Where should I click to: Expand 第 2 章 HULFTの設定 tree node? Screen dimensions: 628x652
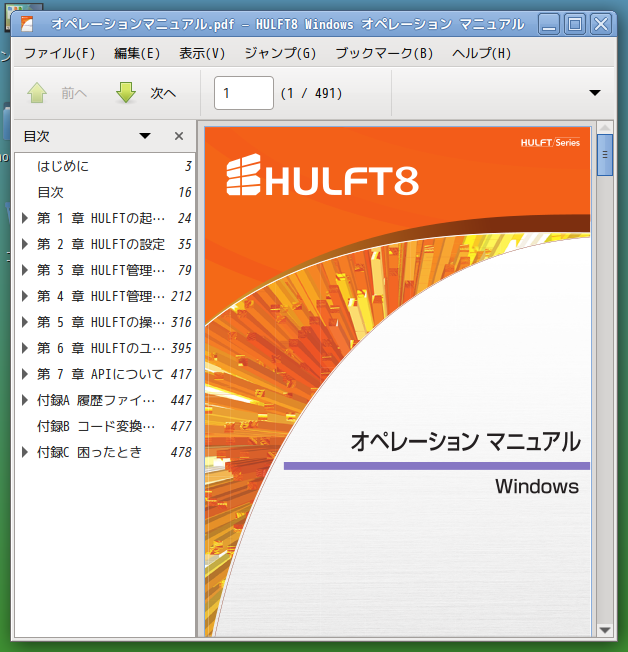click(25, 244)
